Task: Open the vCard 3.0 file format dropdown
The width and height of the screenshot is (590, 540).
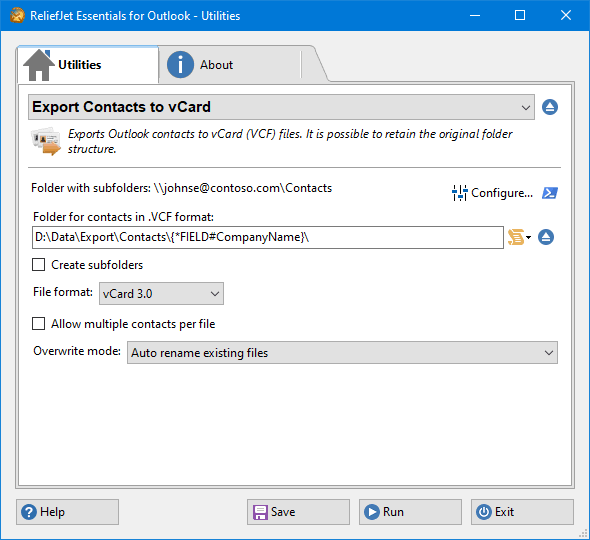Action: click(161, 294)
